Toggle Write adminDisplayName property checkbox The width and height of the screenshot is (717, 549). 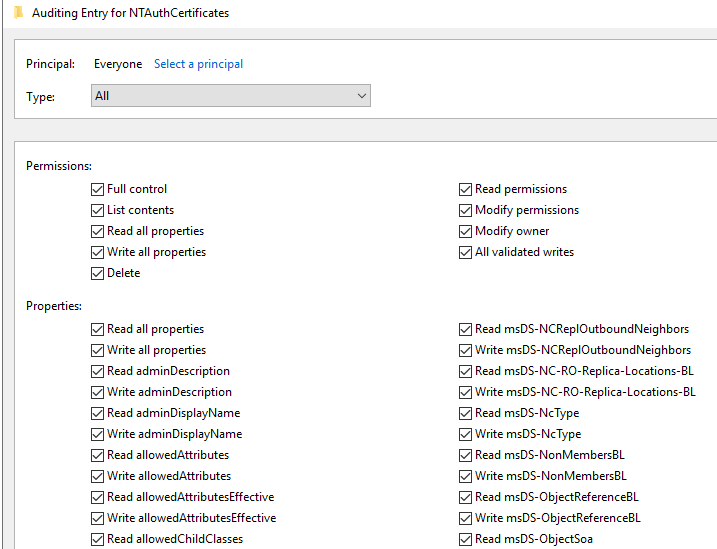pyautogui.click(x=97, y=434)
